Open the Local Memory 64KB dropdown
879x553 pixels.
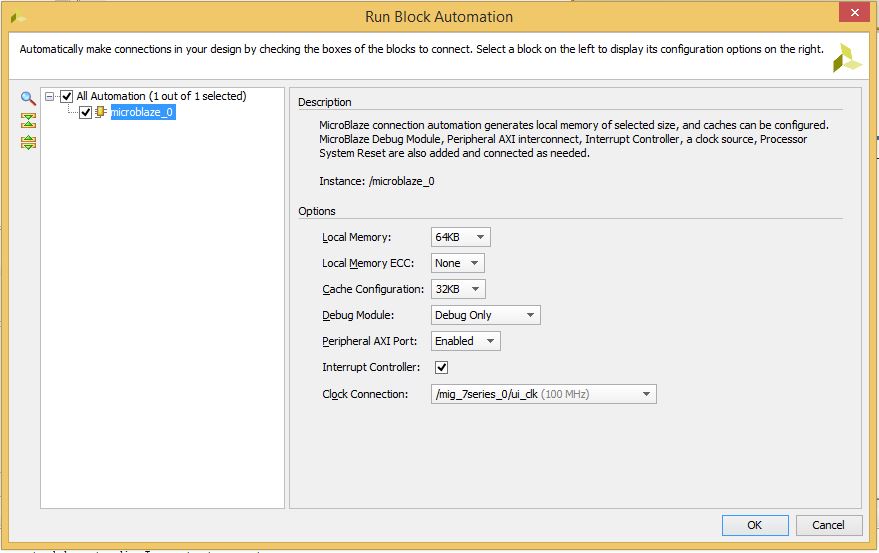pos(461,237)
